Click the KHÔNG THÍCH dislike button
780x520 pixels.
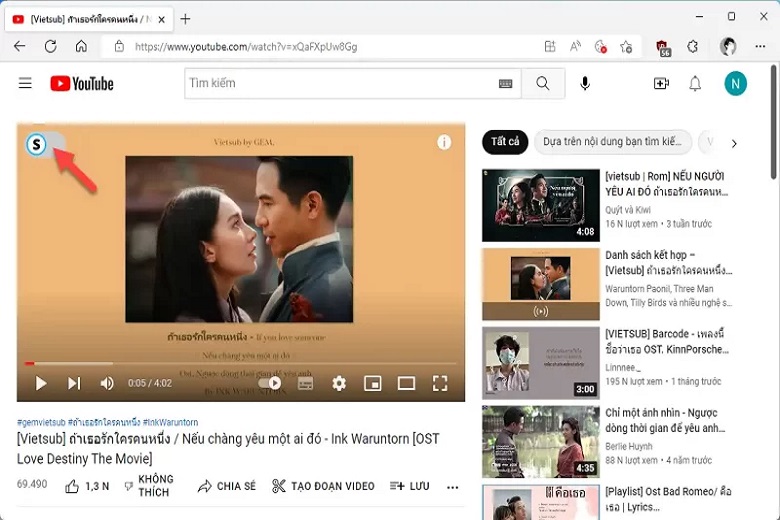pos(149,486)
